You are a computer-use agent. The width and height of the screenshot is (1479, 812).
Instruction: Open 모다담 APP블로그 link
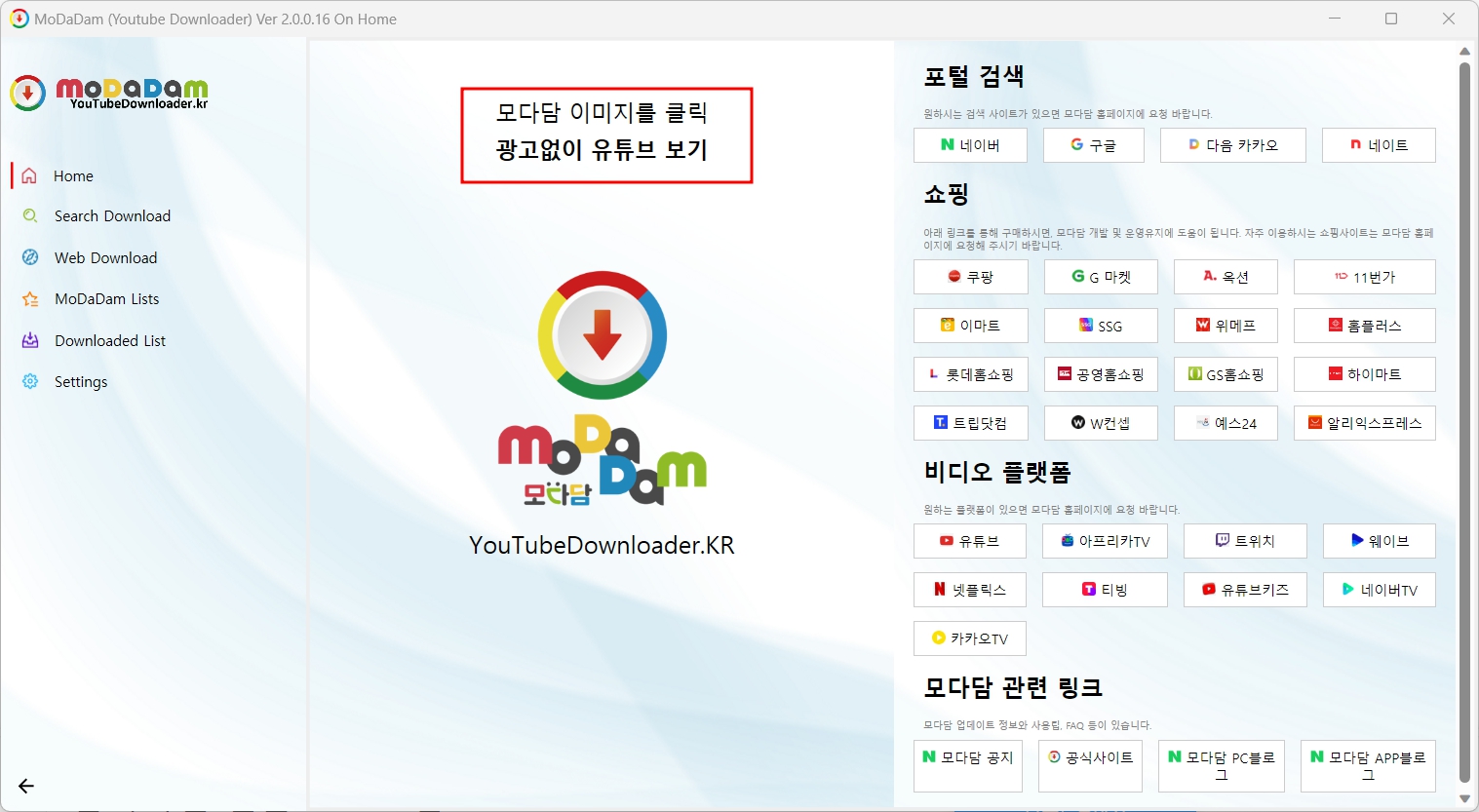coord(1368,765)
